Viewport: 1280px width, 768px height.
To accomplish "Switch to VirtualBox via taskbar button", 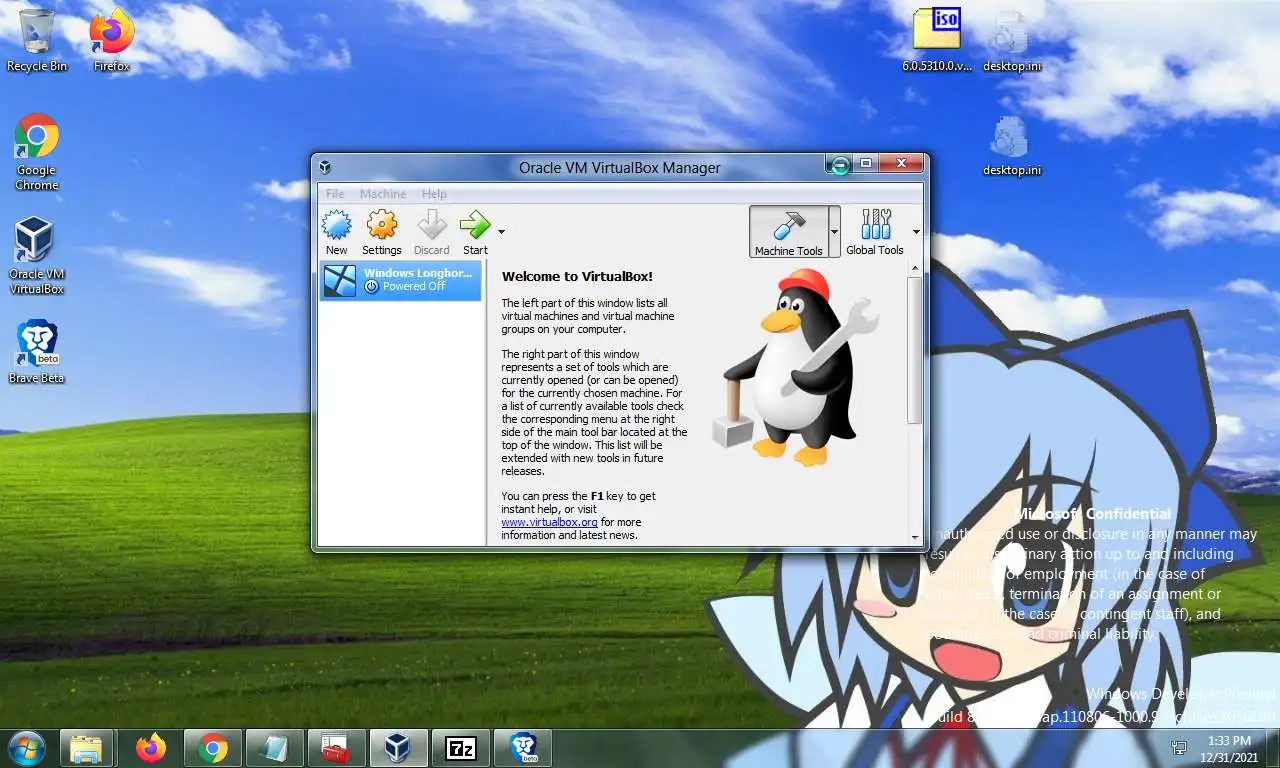I will (x=399, y=747).
